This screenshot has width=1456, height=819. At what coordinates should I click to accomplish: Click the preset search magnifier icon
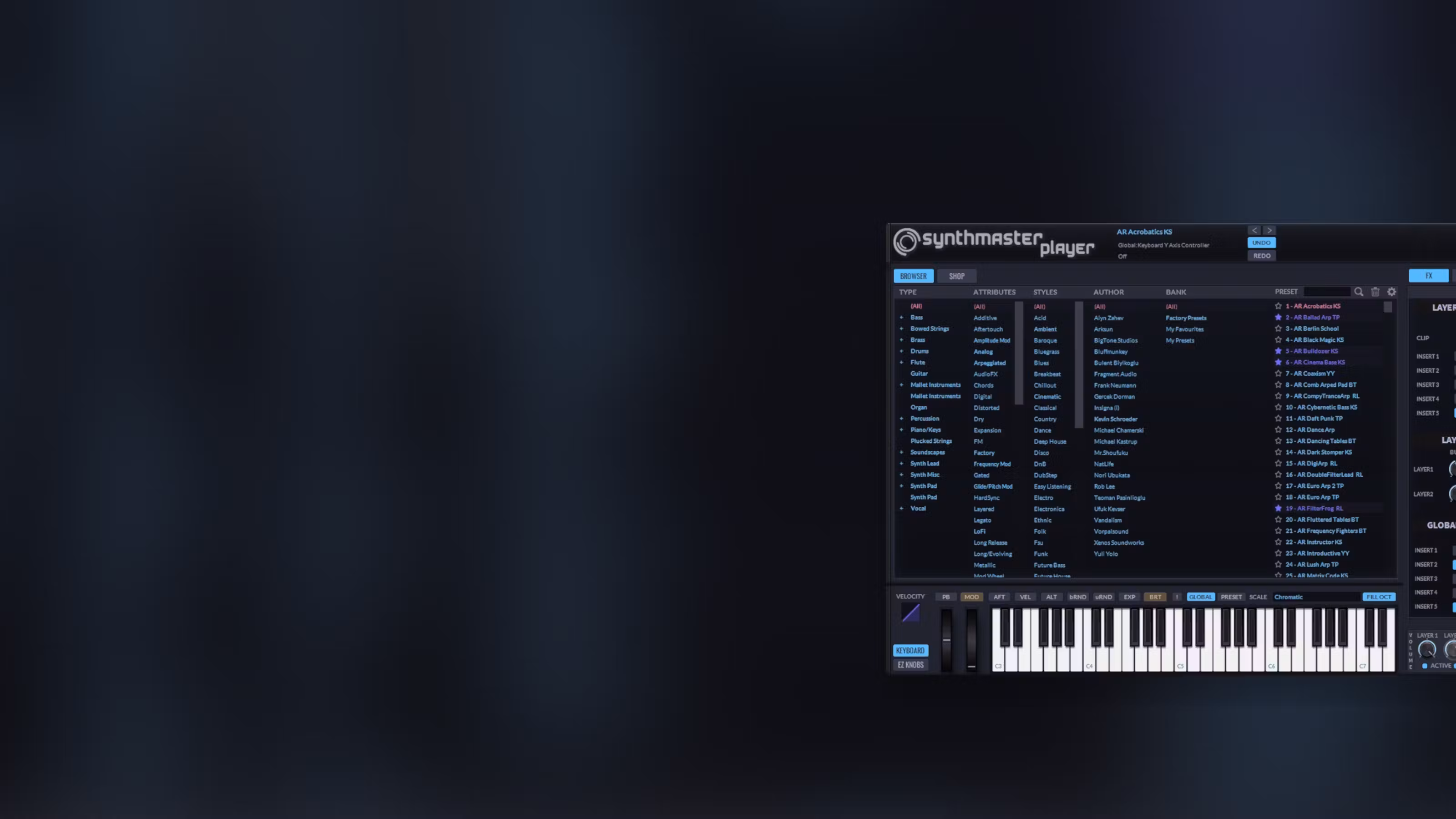(x=1358, y=292)
